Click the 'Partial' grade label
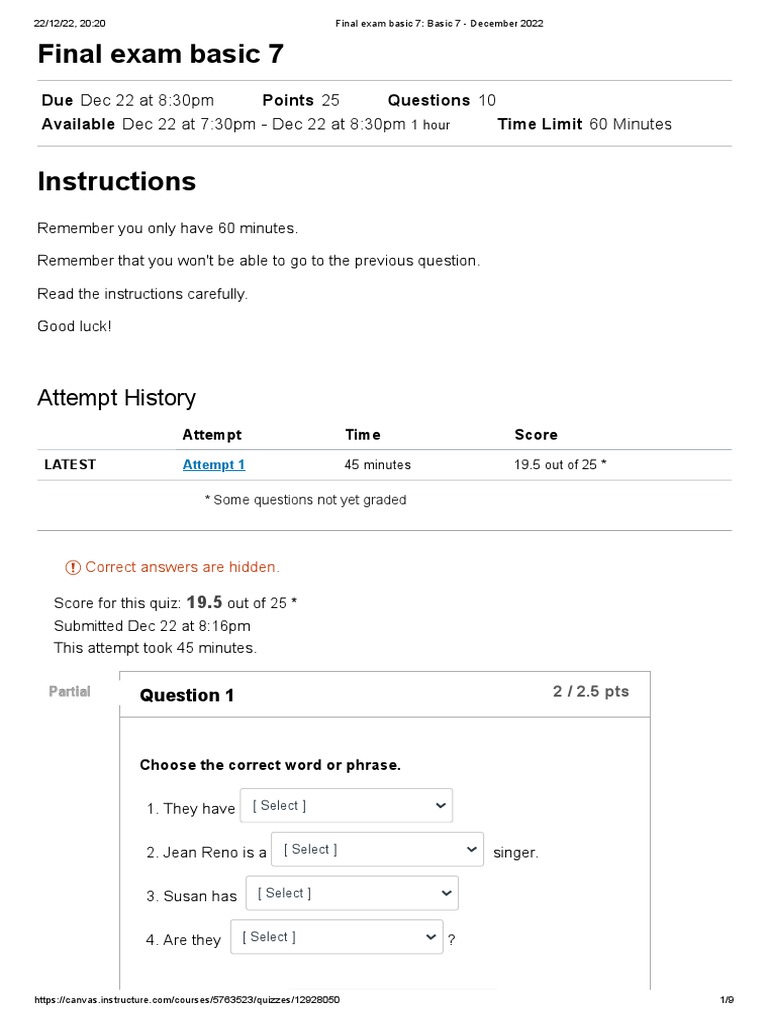This screenshot has height=1024, width=768. (x=69, y=692)
